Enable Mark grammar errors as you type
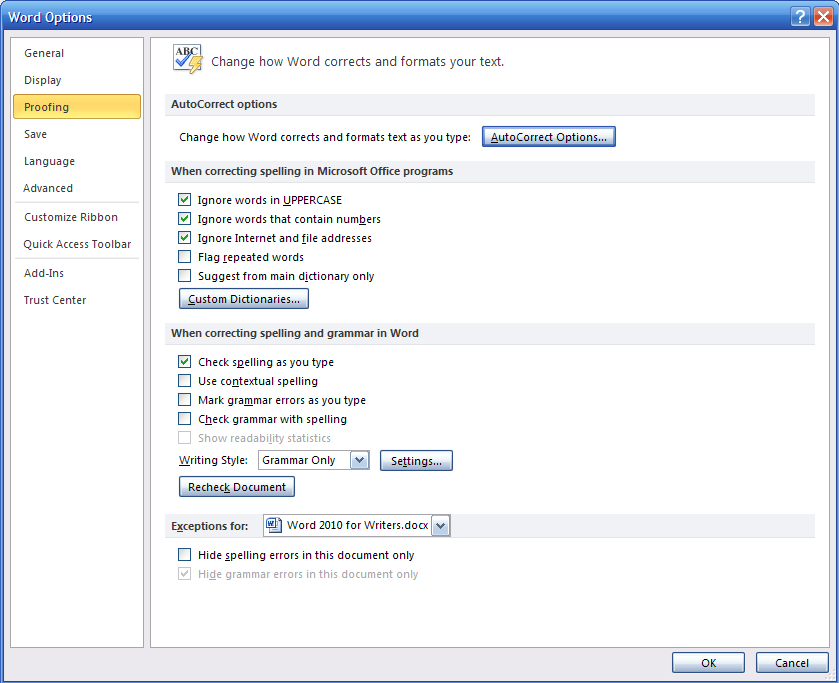 pyautogui.click(x=185, y=400)
